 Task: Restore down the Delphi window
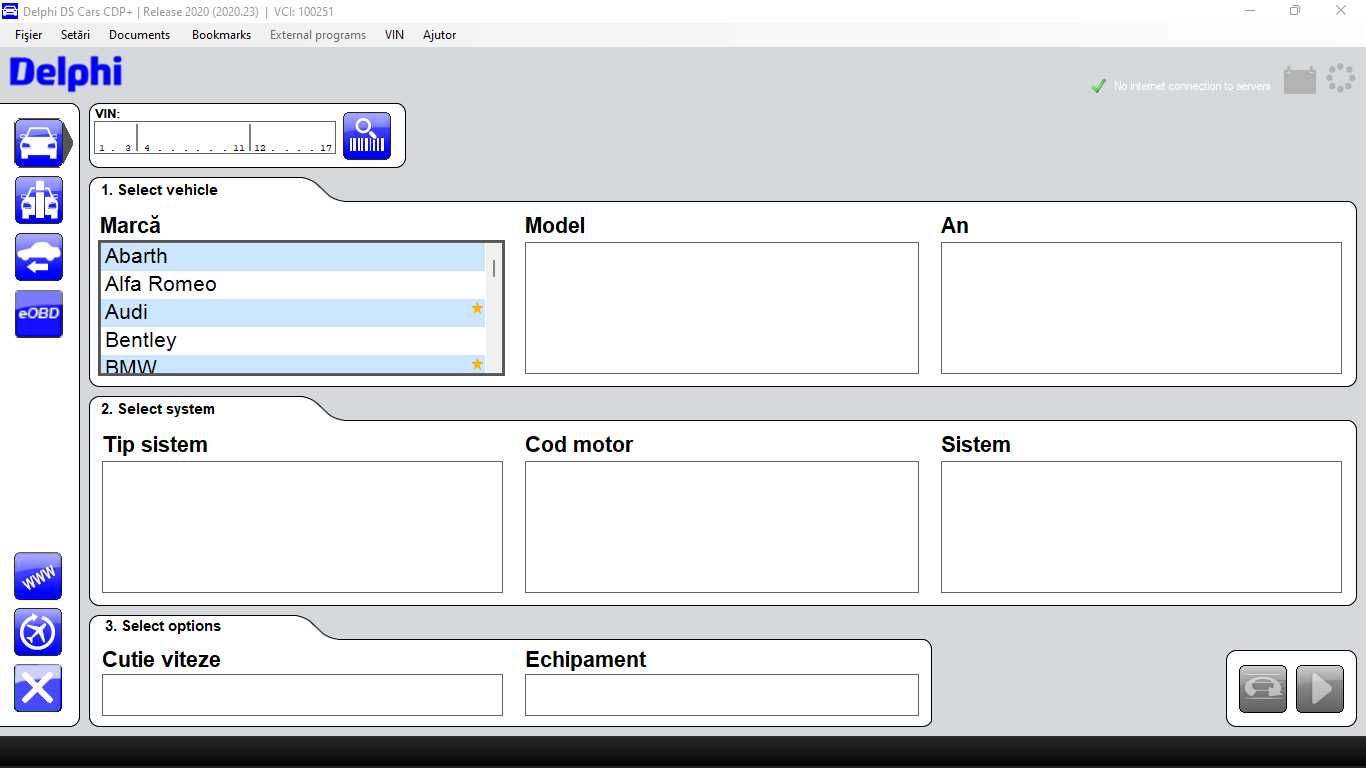pos(1295,11)
